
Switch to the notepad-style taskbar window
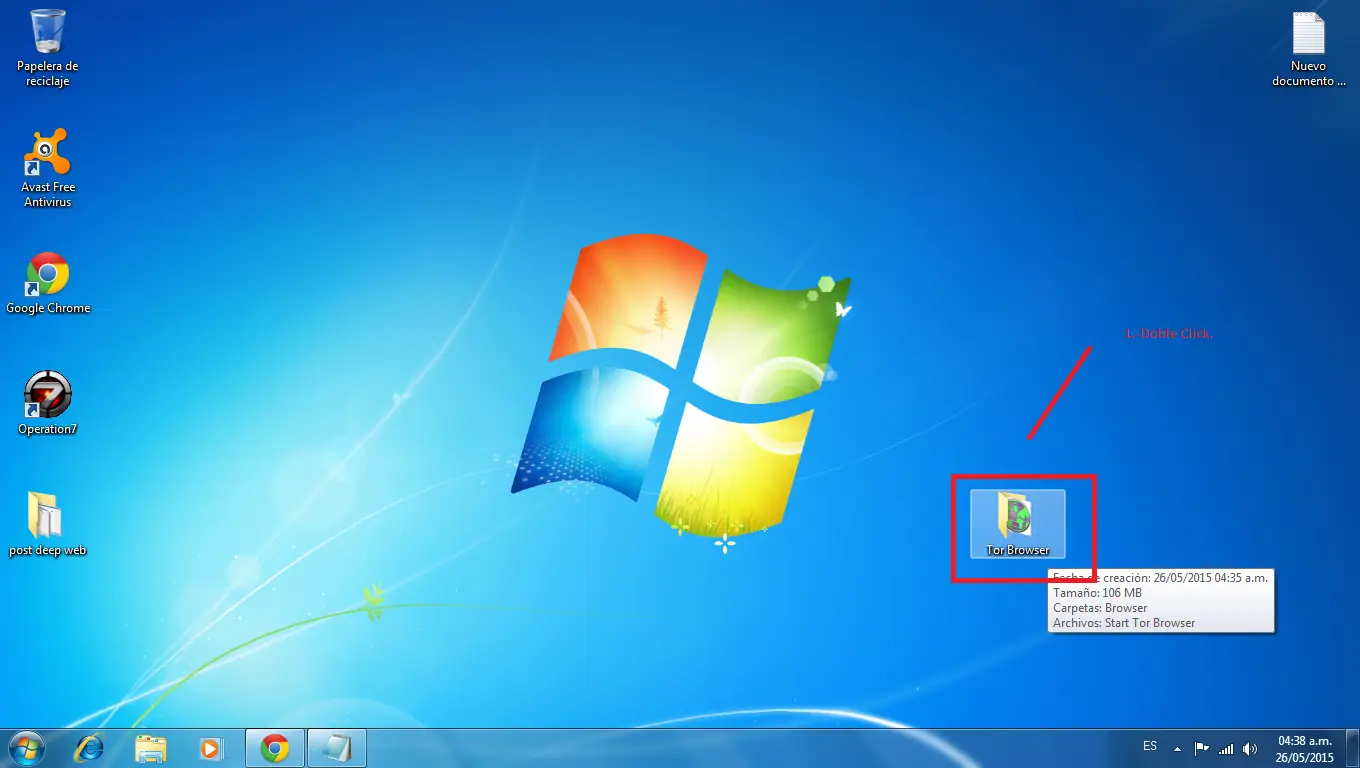[x=336, y=748]
